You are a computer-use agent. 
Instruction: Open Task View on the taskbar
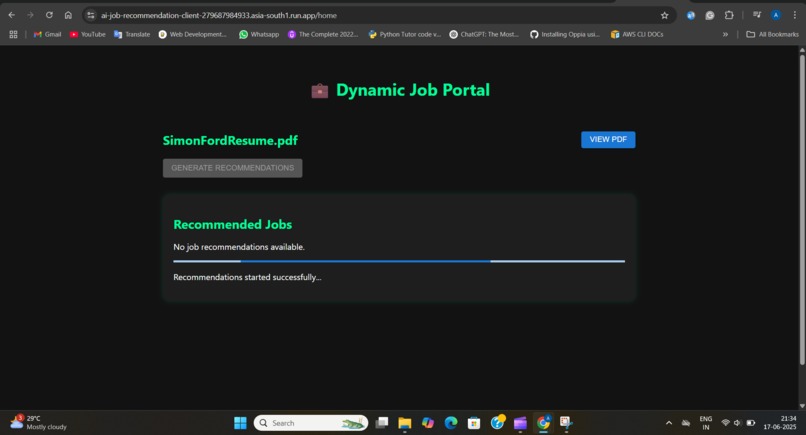point(381,423)
